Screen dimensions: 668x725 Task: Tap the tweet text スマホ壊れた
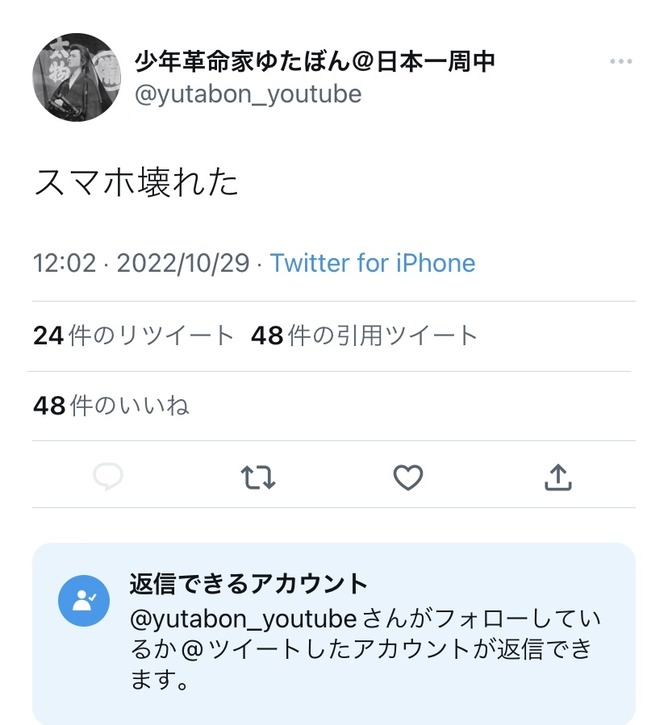136,182
